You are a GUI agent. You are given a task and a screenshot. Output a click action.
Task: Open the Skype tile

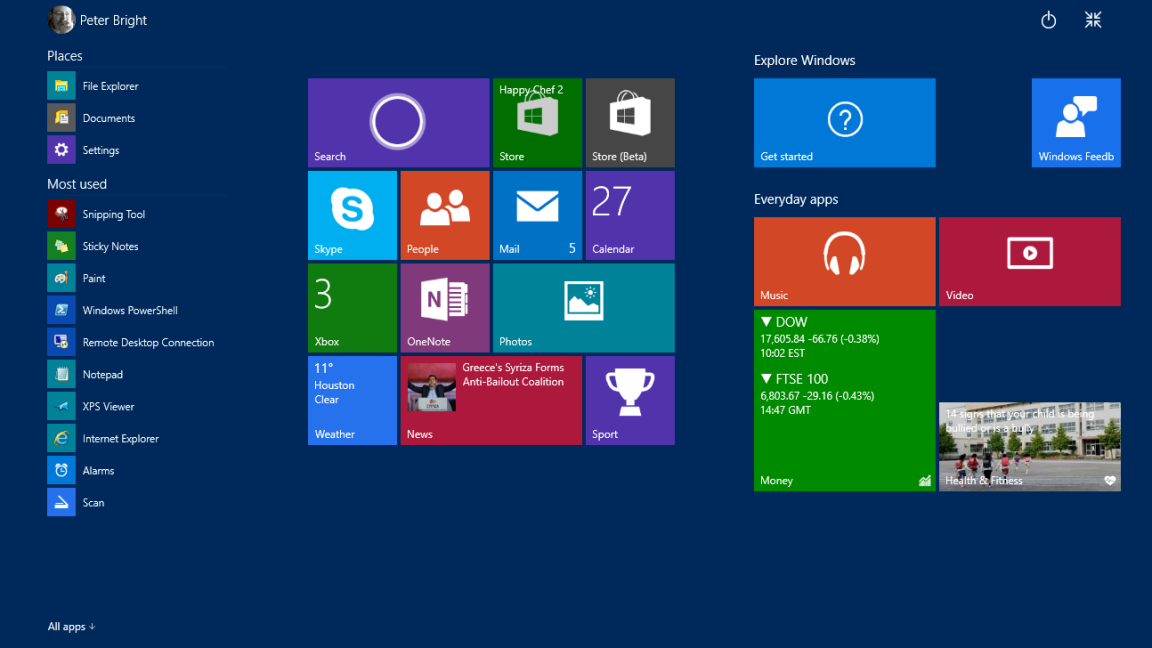(352, 215)
